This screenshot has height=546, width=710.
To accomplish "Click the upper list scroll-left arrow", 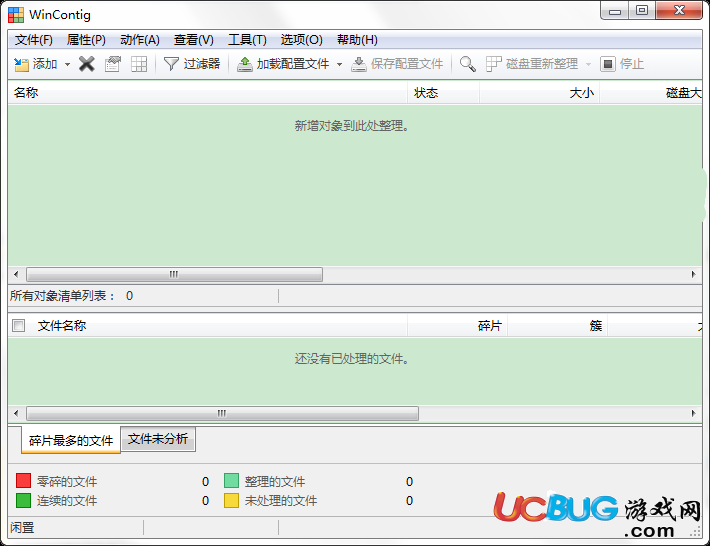I will 16,274.
